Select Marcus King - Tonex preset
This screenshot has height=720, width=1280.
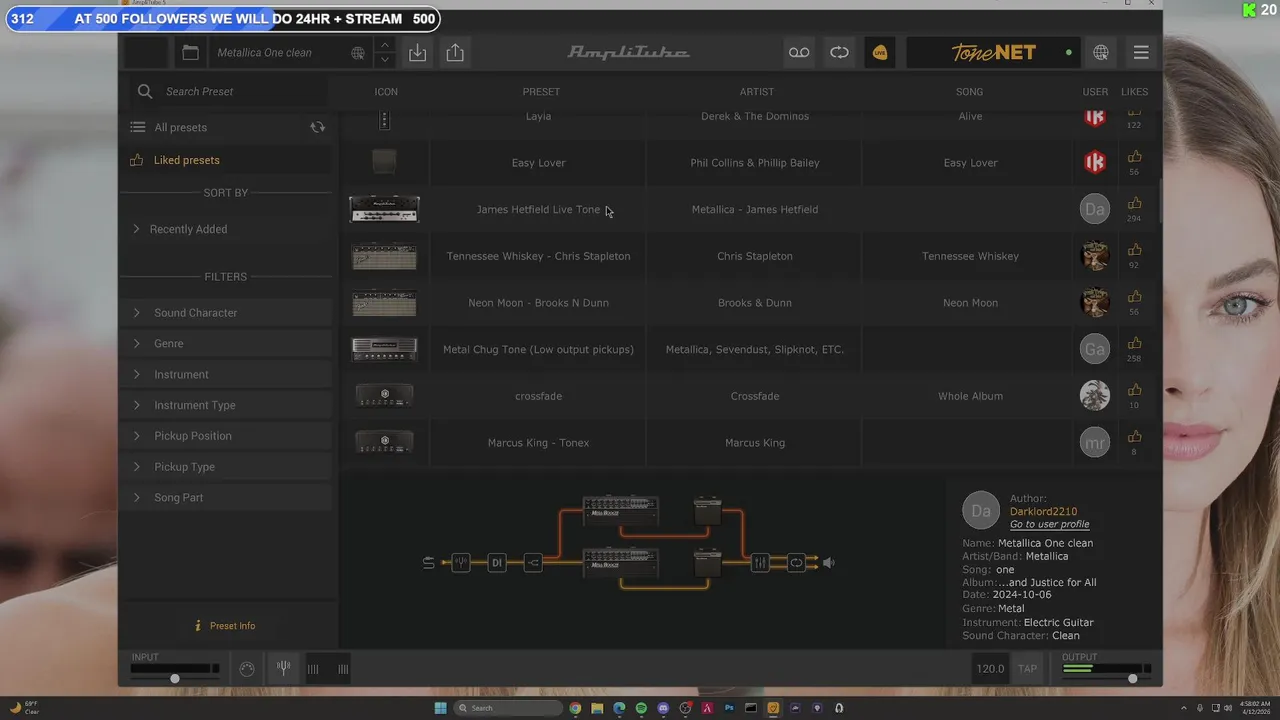[x=750, y=443]
